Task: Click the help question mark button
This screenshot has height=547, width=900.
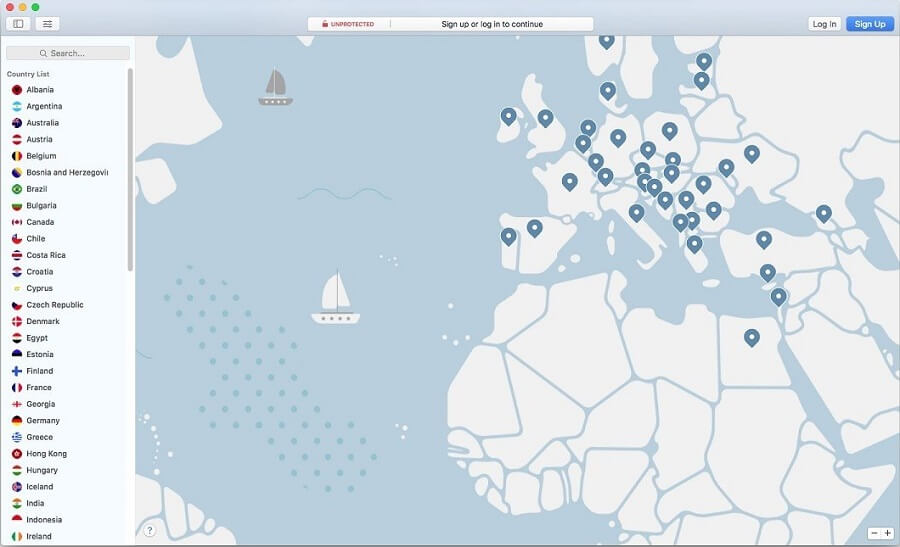Action: 149,530
